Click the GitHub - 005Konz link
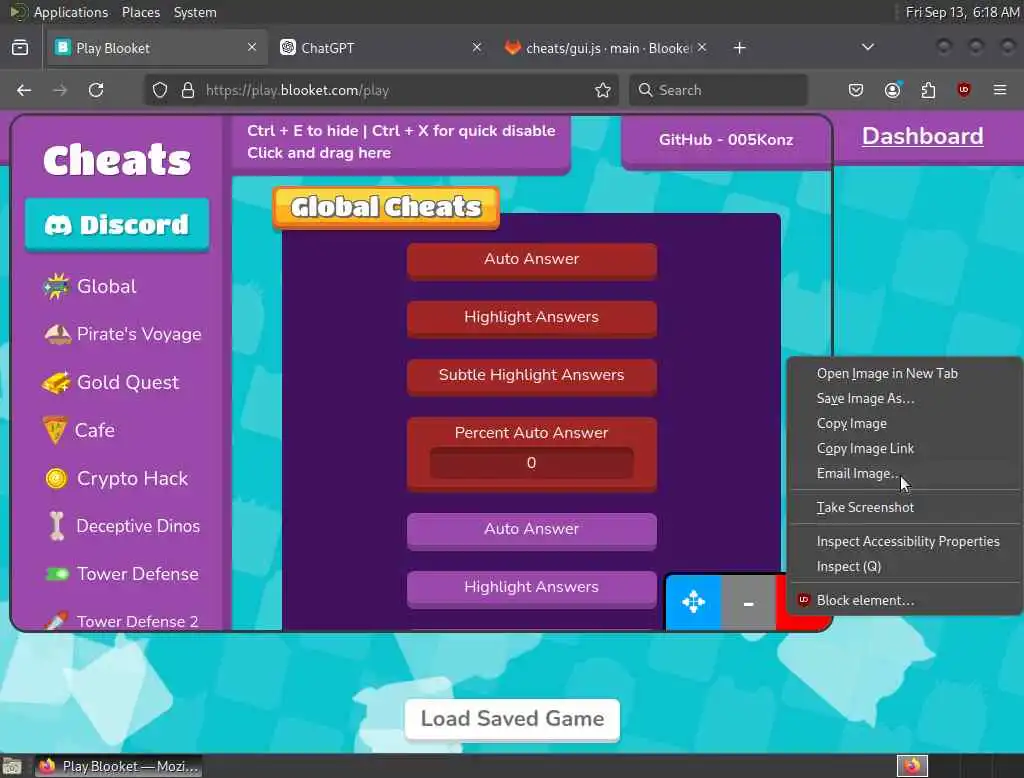 pos(726,140)
